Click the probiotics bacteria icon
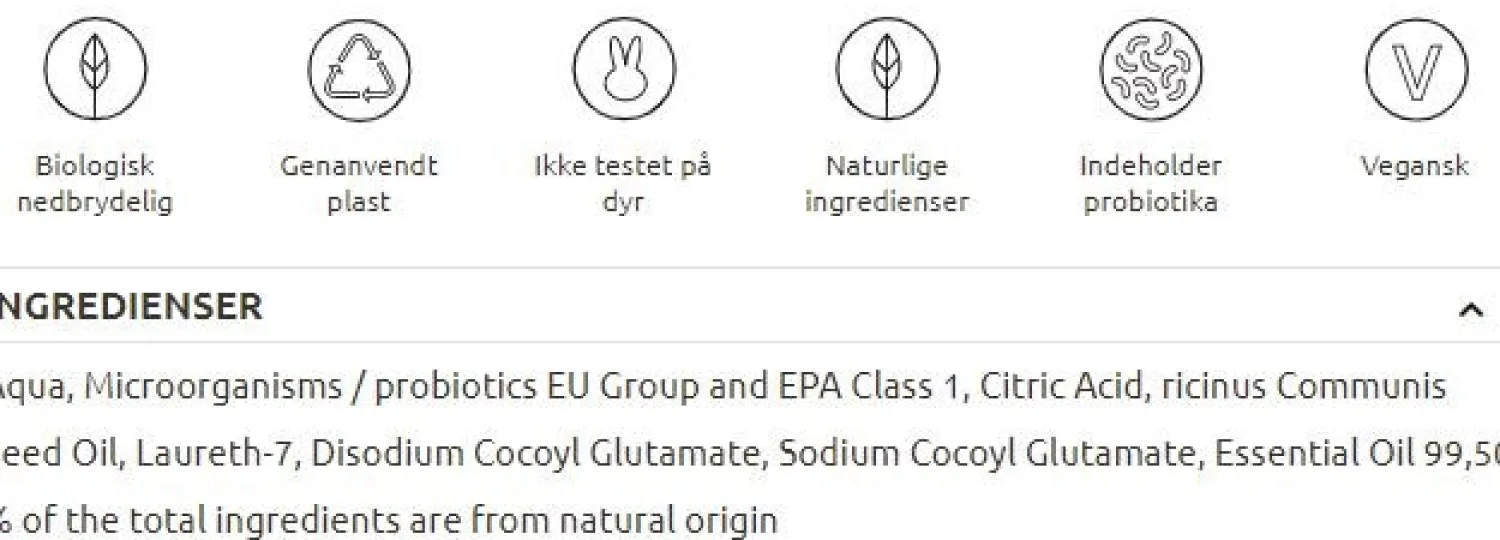The height and width of the screenshot is (540, 1500). [1151, 70]
